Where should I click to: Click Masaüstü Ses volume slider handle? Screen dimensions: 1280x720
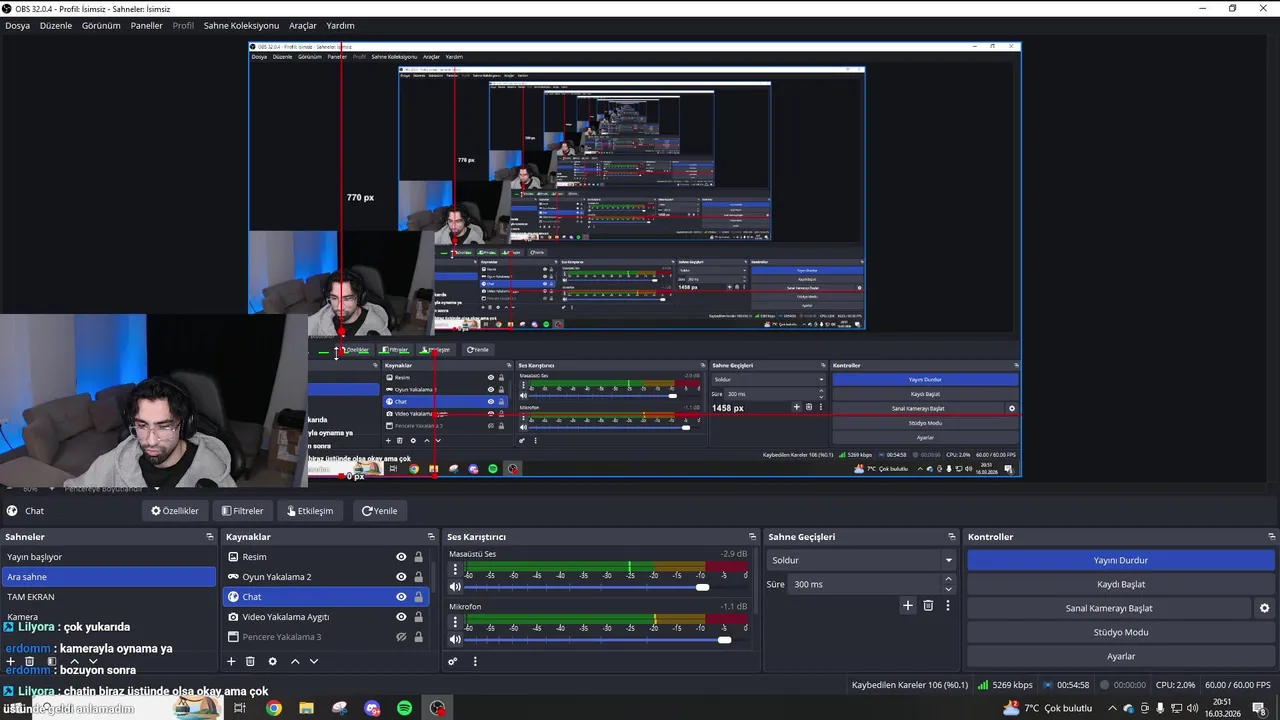tap(702, 587)
